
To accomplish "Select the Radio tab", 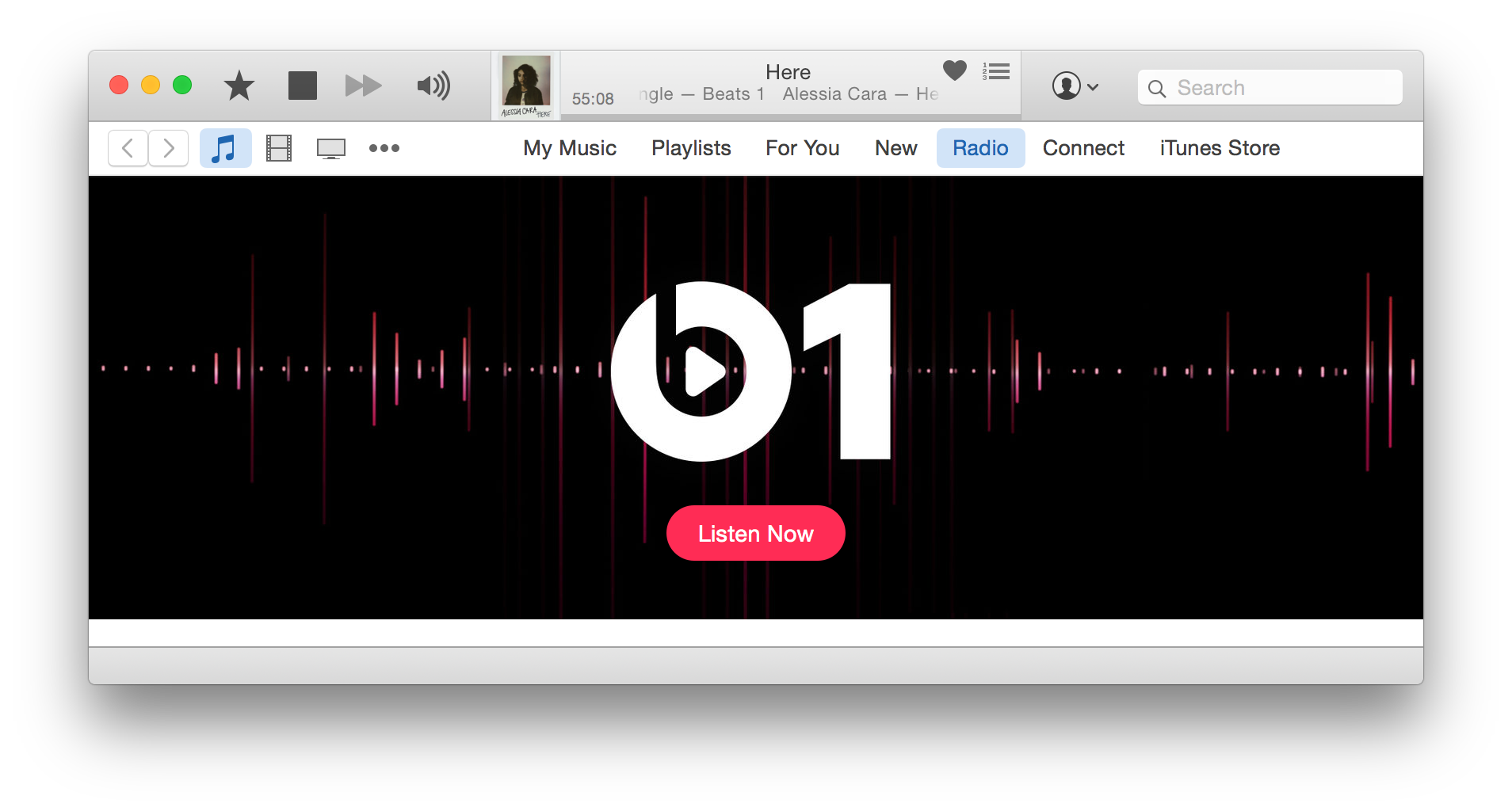I will click(x=980, y=148).
